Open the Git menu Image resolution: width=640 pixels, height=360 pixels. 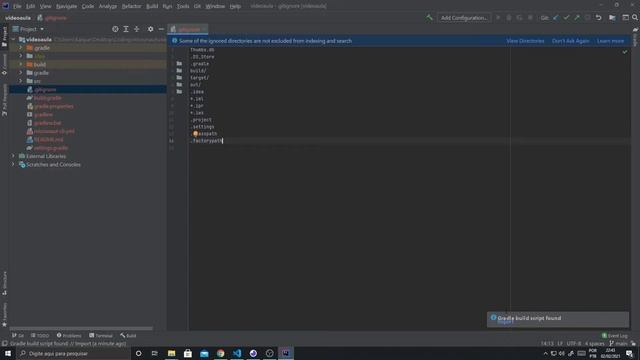pos(197,6)
